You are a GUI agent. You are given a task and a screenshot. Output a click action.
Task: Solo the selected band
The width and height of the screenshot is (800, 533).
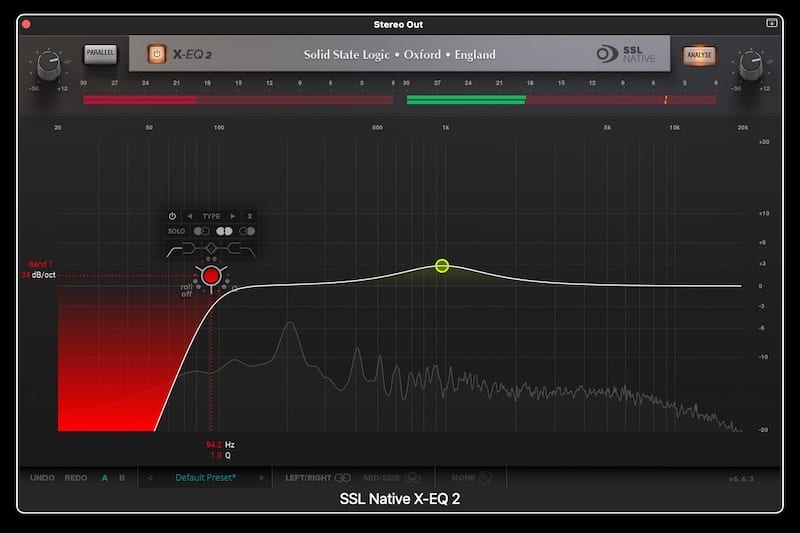(177, 232)
